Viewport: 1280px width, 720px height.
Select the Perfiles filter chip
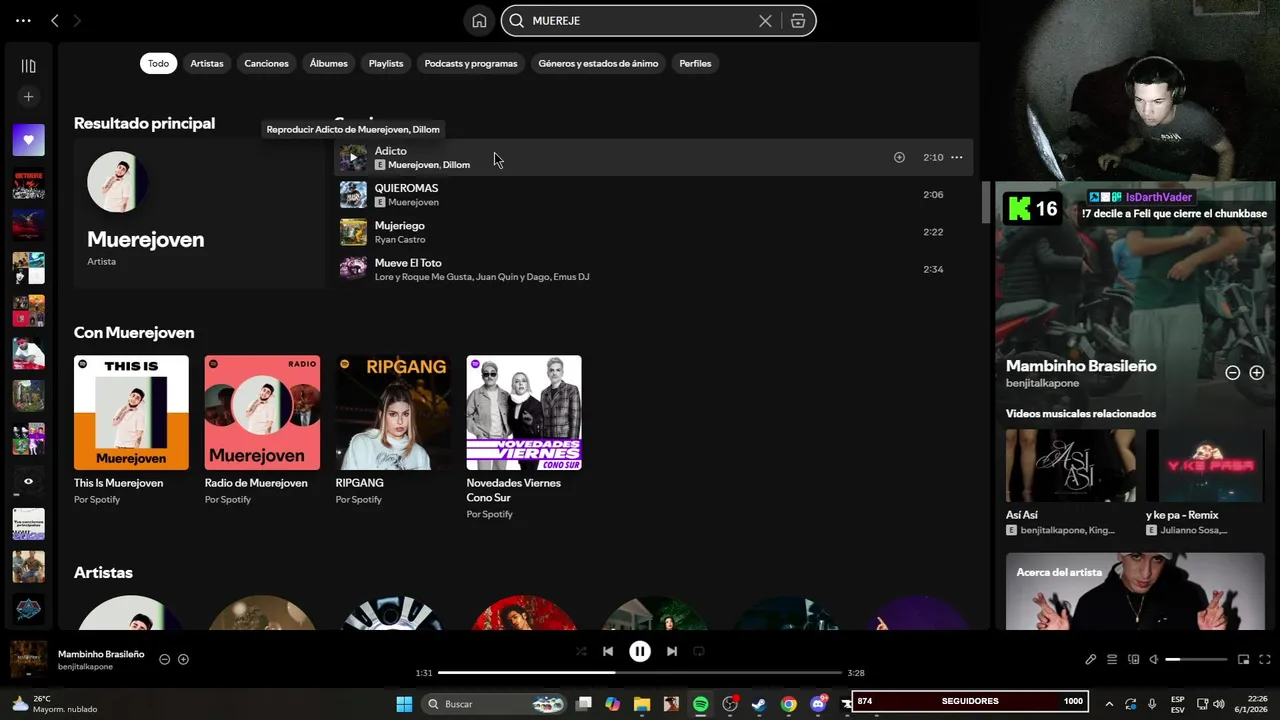pyautogui.click(x=695, y=63)
